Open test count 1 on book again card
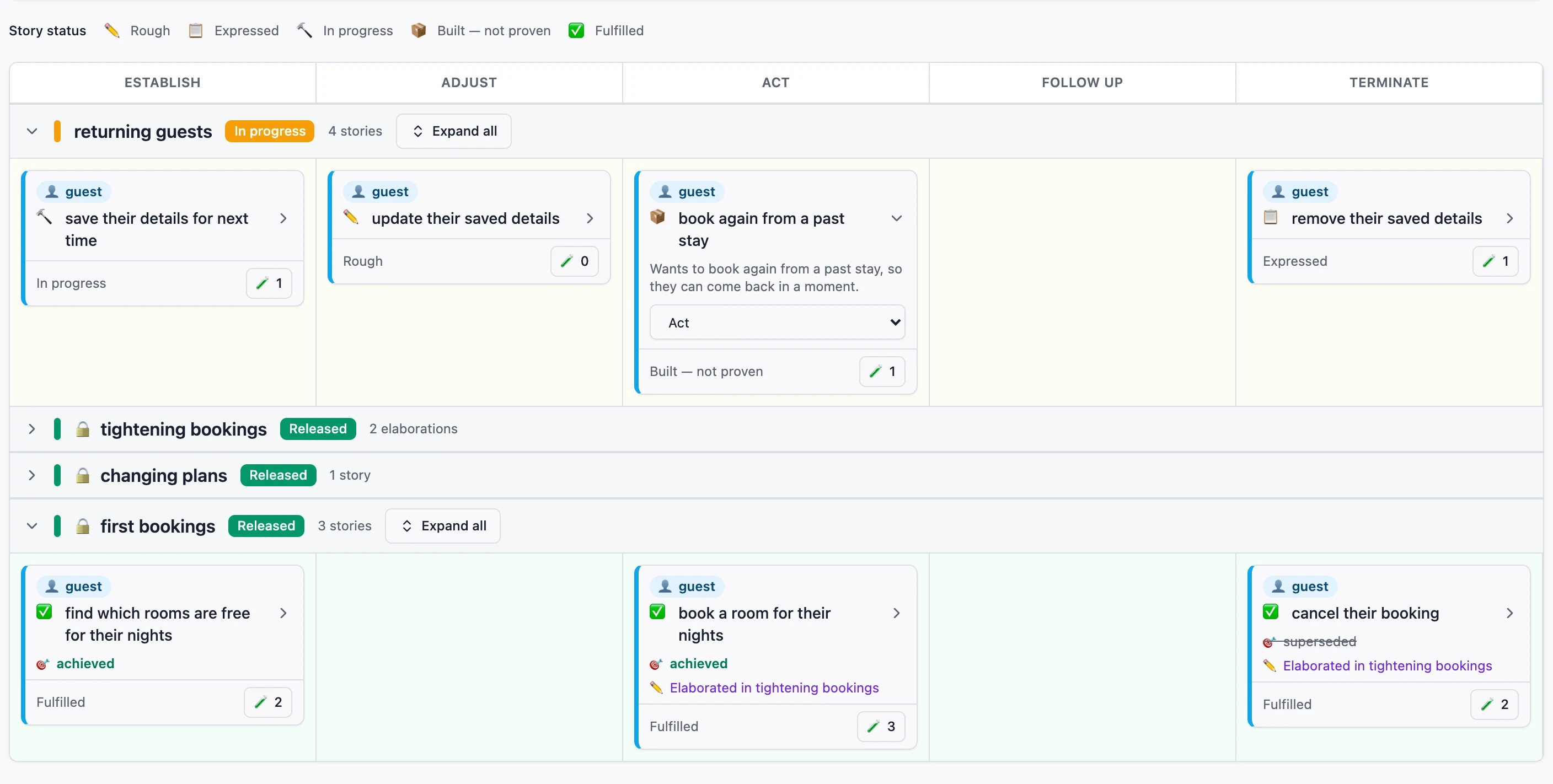 tap(882, 371)
